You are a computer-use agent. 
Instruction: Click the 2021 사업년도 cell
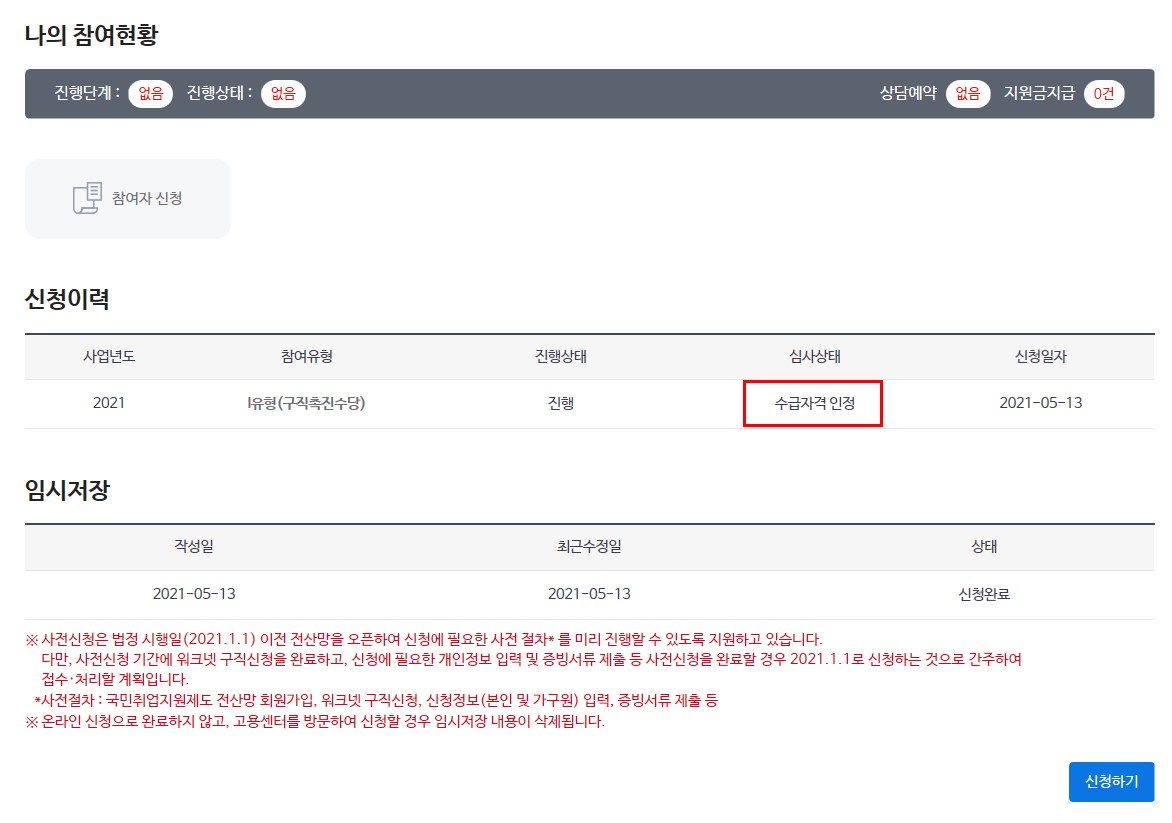tap(108, 403)
